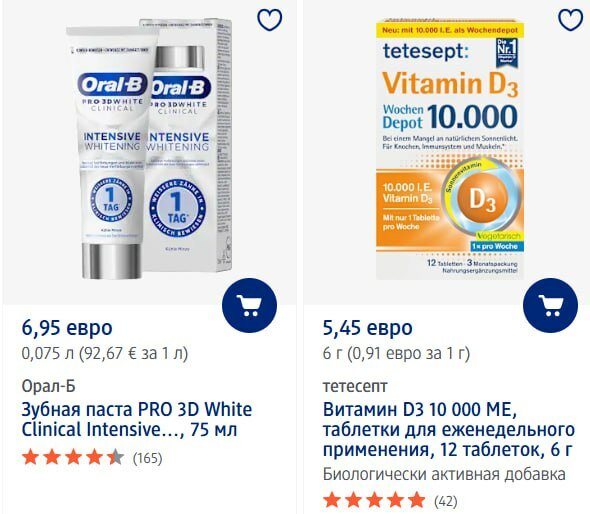Add Oral-B toothpaste to shopping cart
Screen dimensions: 590x514
click(249, 305)
